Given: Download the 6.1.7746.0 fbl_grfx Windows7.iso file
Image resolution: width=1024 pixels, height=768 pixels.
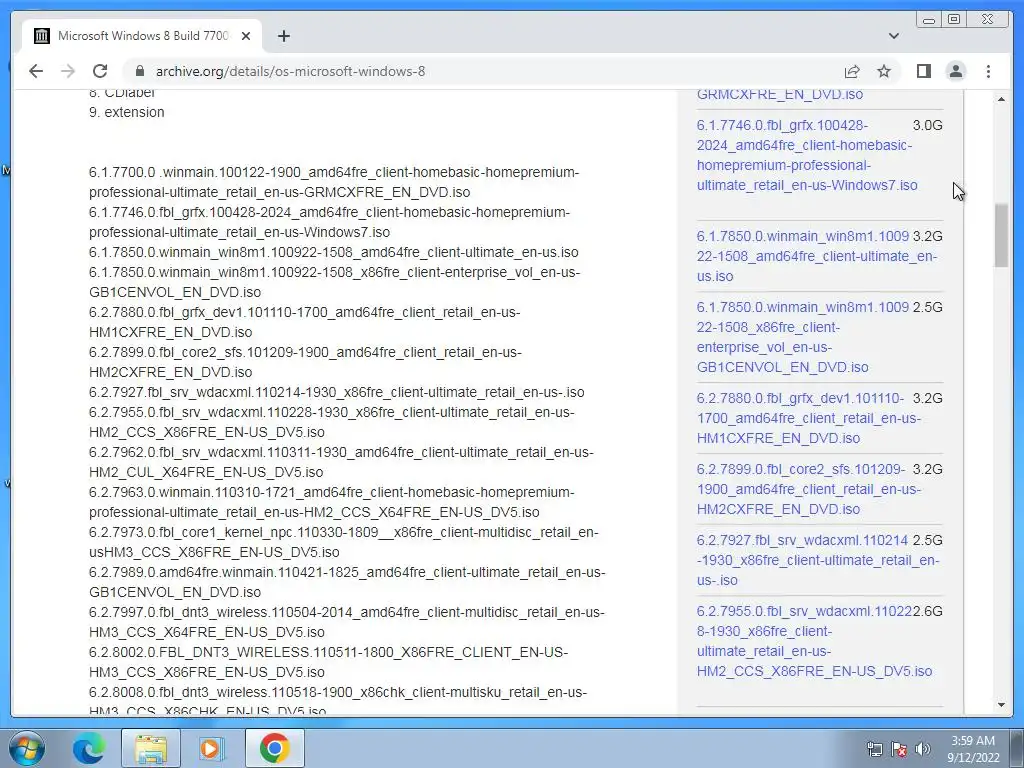Looking at the screenshot, I should pyautogui.click(x=807, y=155).
